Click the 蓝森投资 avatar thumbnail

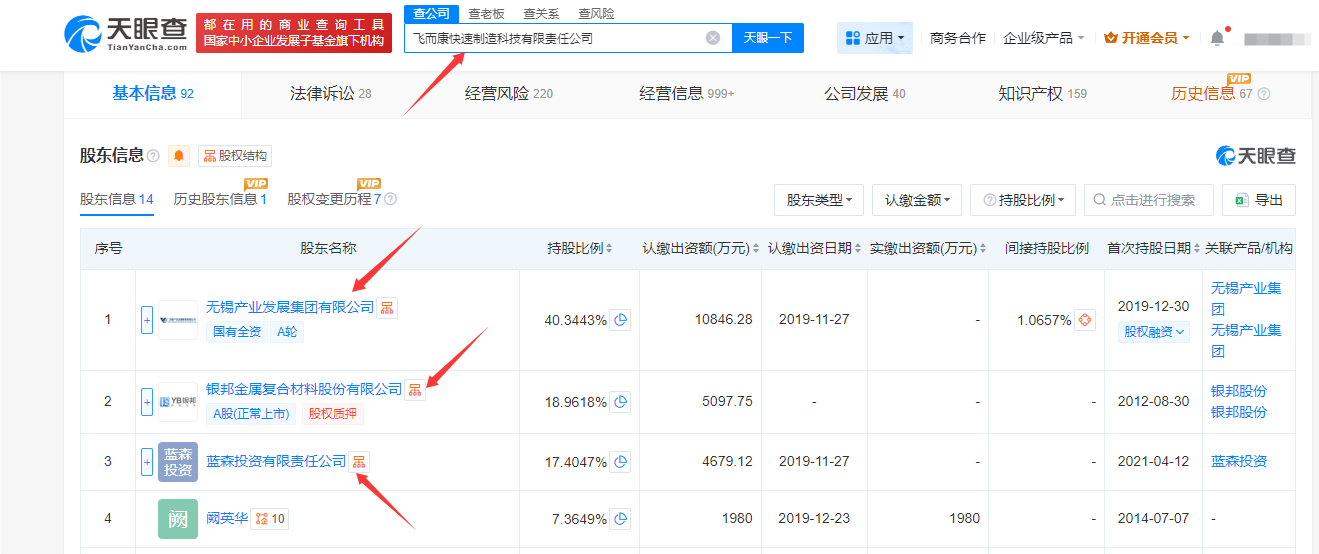(x=178, y=462)
